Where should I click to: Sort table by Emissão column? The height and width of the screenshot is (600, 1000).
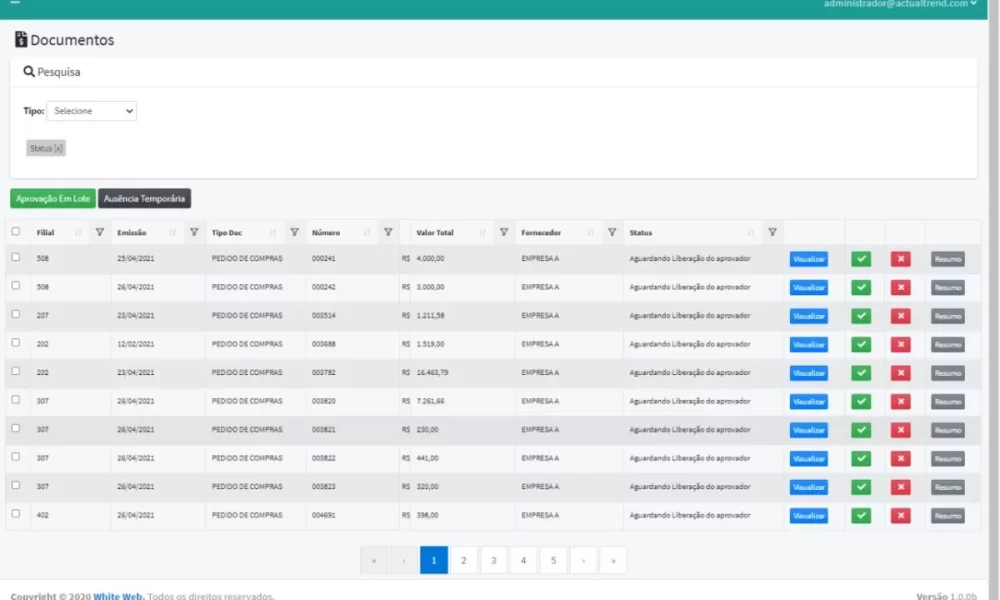click(x=172, y=233)
